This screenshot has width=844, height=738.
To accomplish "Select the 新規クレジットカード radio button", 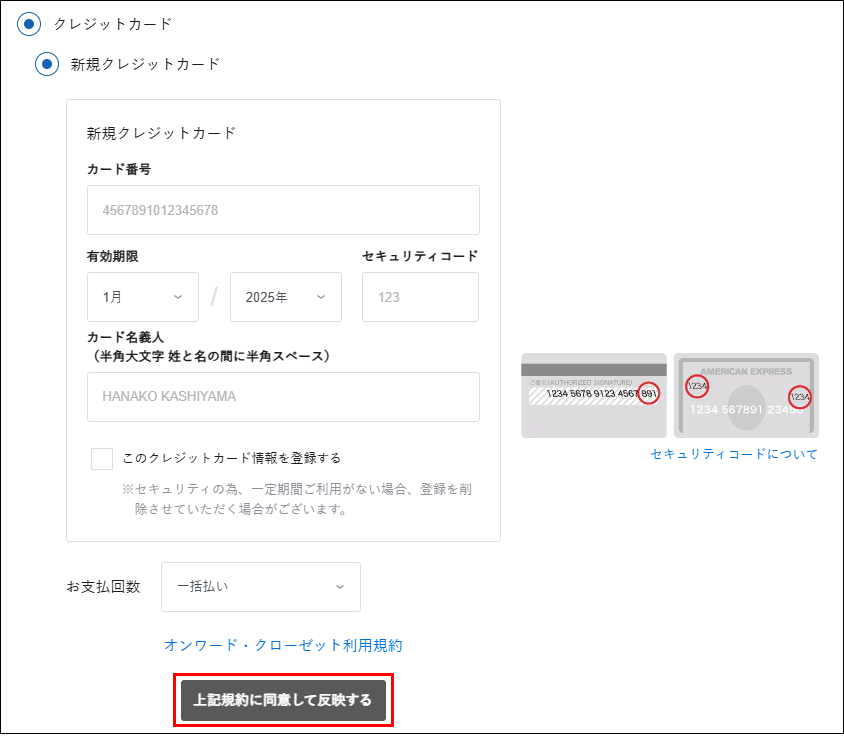I will [47, 64].
